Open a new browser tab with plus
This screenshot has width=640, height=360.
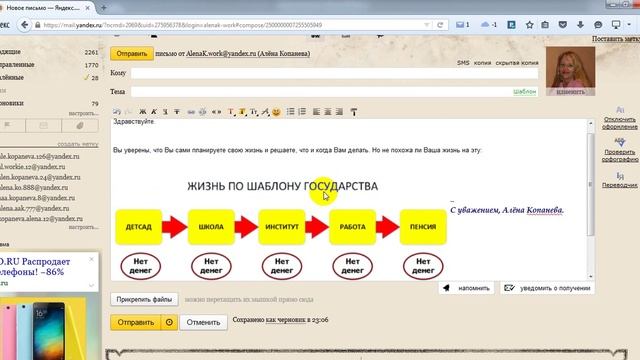104,7
